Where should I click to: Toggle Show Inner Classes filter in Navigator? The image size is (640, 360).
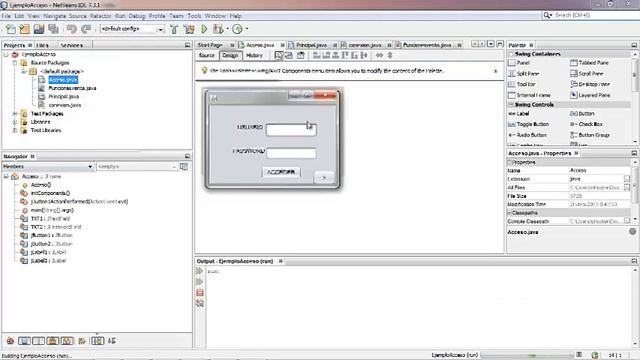tap(67, 341)
